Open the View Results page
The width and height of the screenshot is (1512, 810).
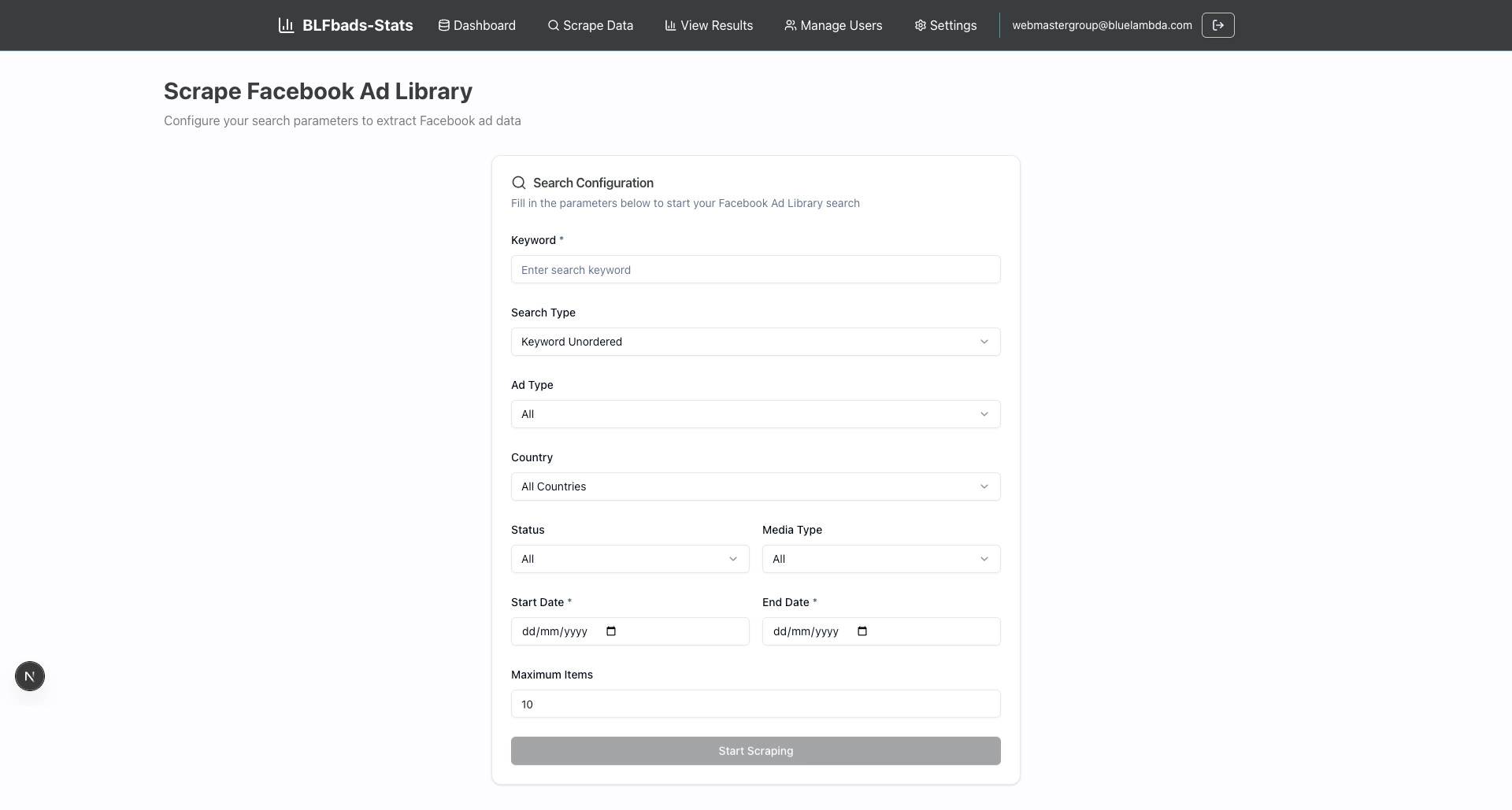point(709,25)
